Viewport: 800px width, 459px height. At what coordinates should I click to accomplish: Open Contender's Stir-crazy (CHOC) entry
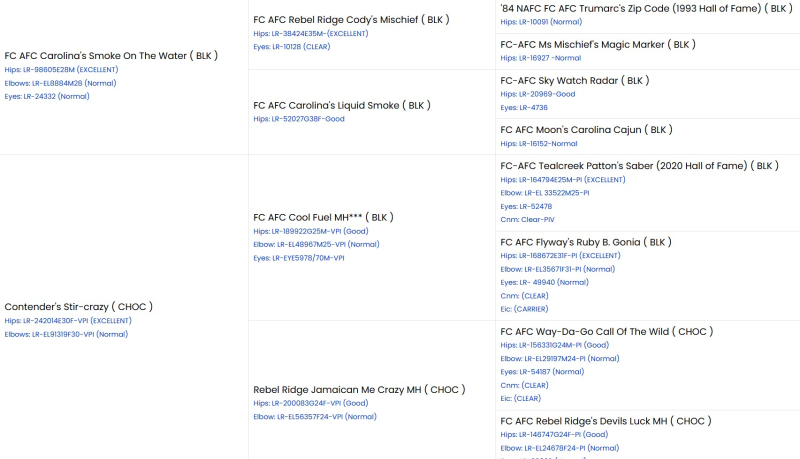point(79,307)
